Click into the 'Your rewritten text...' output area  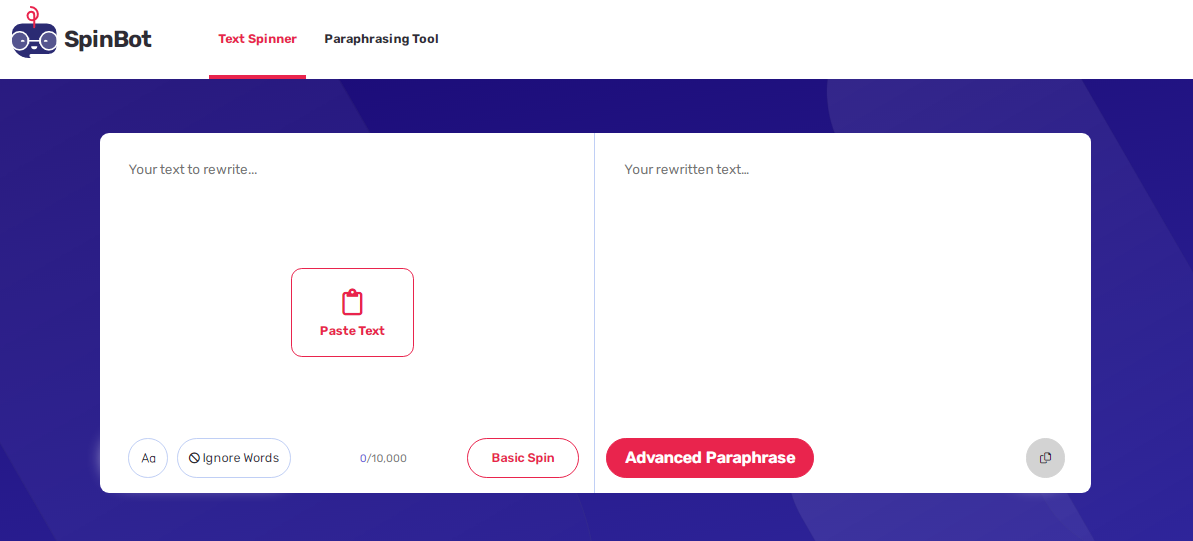pos(842,289)
